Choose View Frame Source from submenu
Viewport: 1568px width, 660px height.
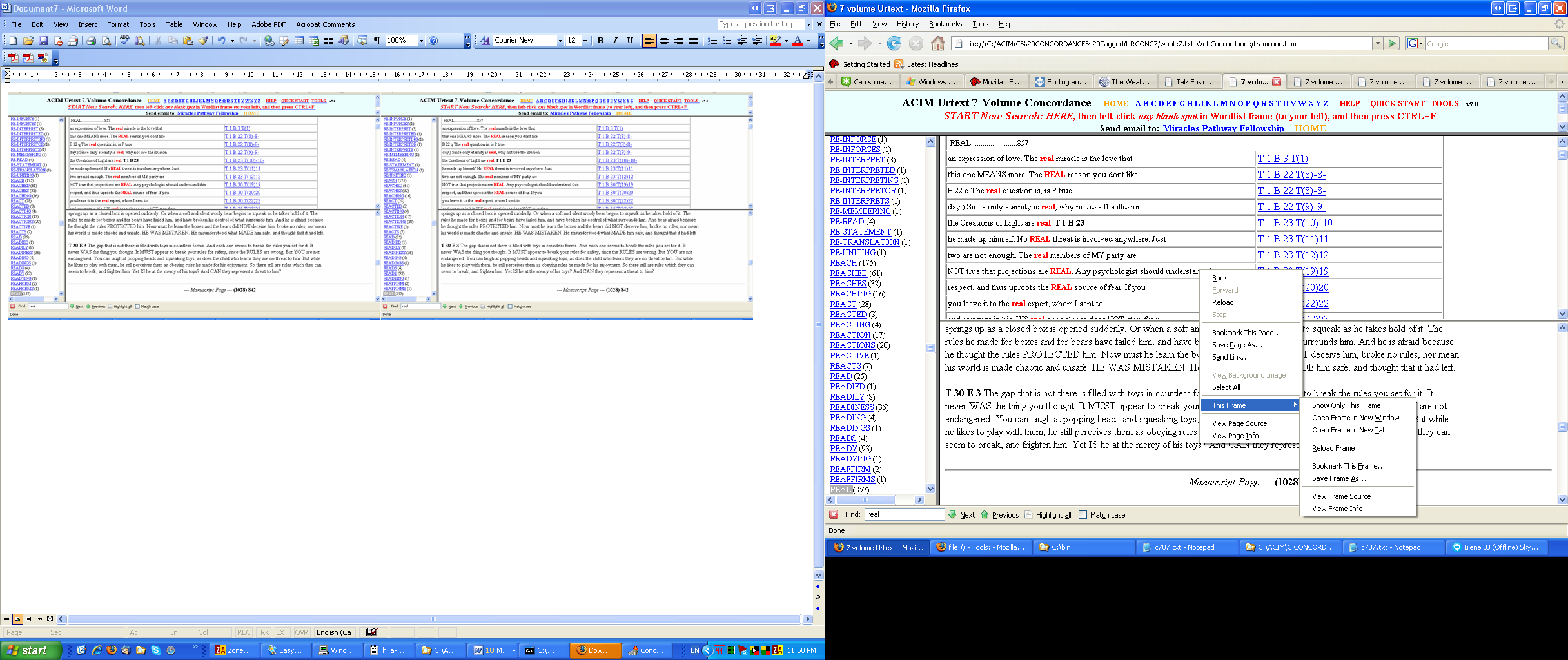click(x=1341, y=496)
